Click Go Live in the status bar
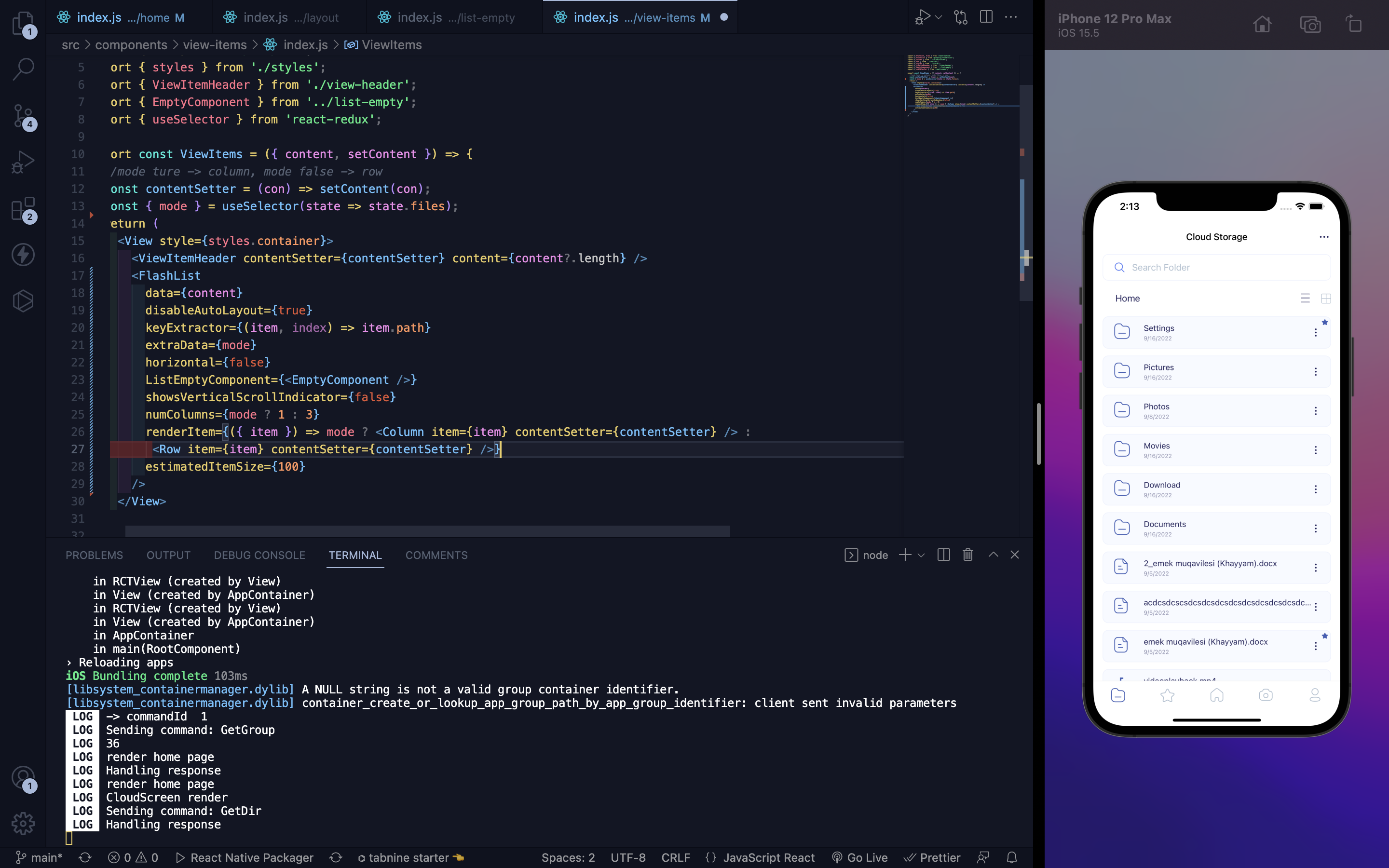This screenshot has width=1389, height=868. 859,857
